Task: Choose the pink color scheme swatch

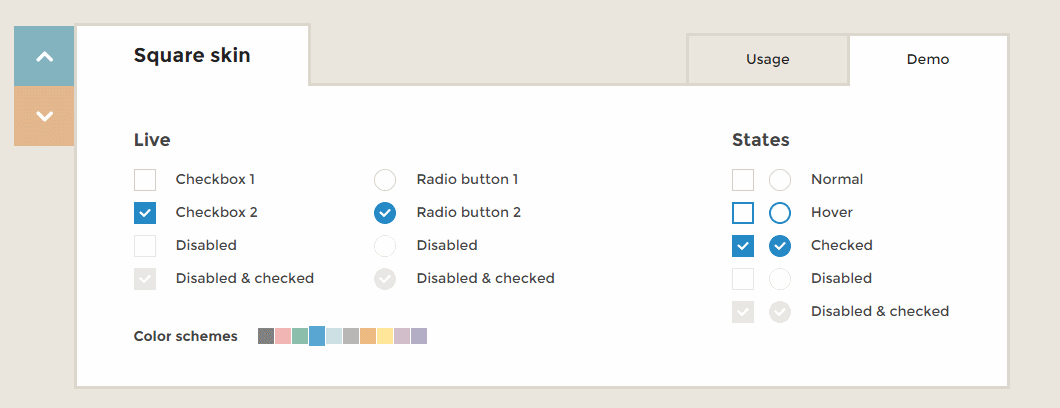Action: click(x=283, y=336)
